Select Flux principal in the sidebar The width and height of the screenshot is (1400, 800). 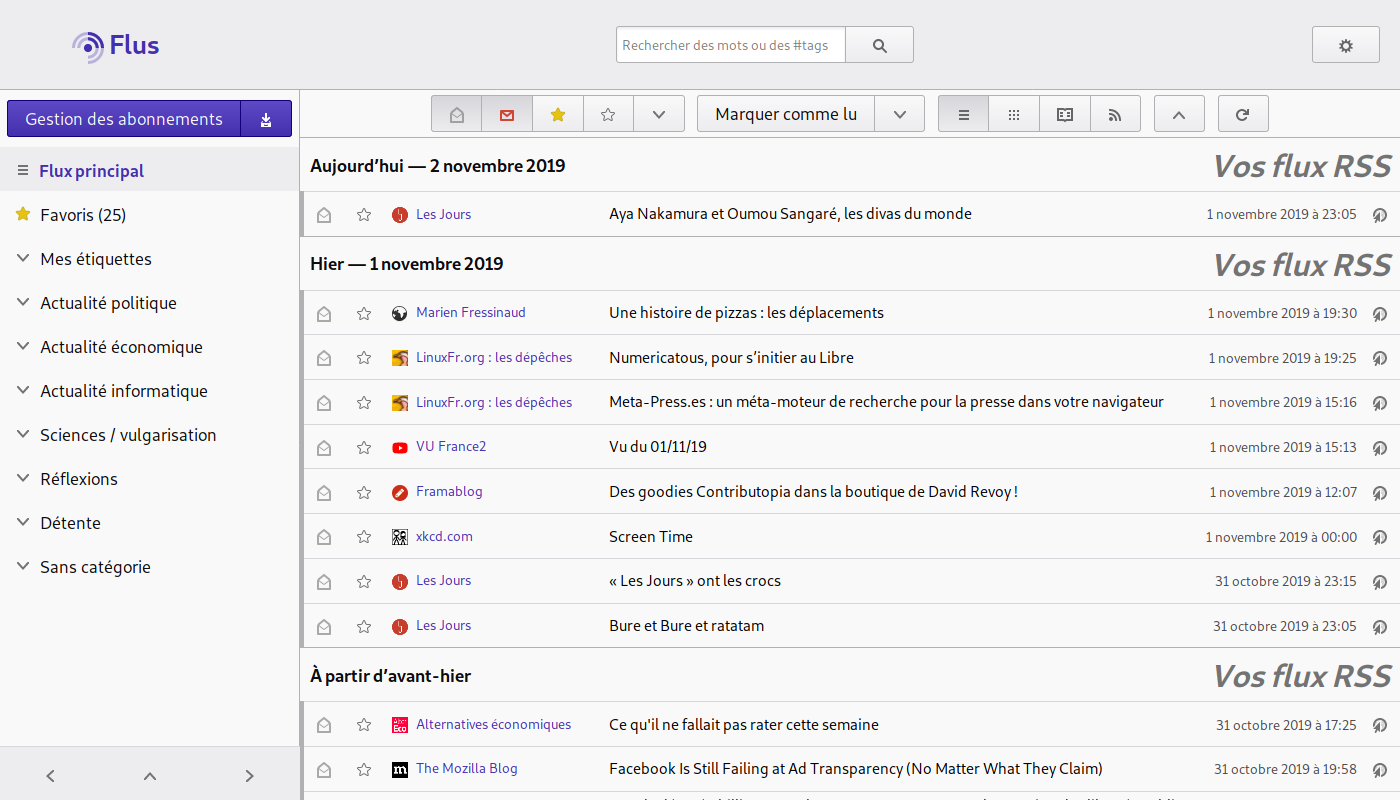[x=92, y=171]
